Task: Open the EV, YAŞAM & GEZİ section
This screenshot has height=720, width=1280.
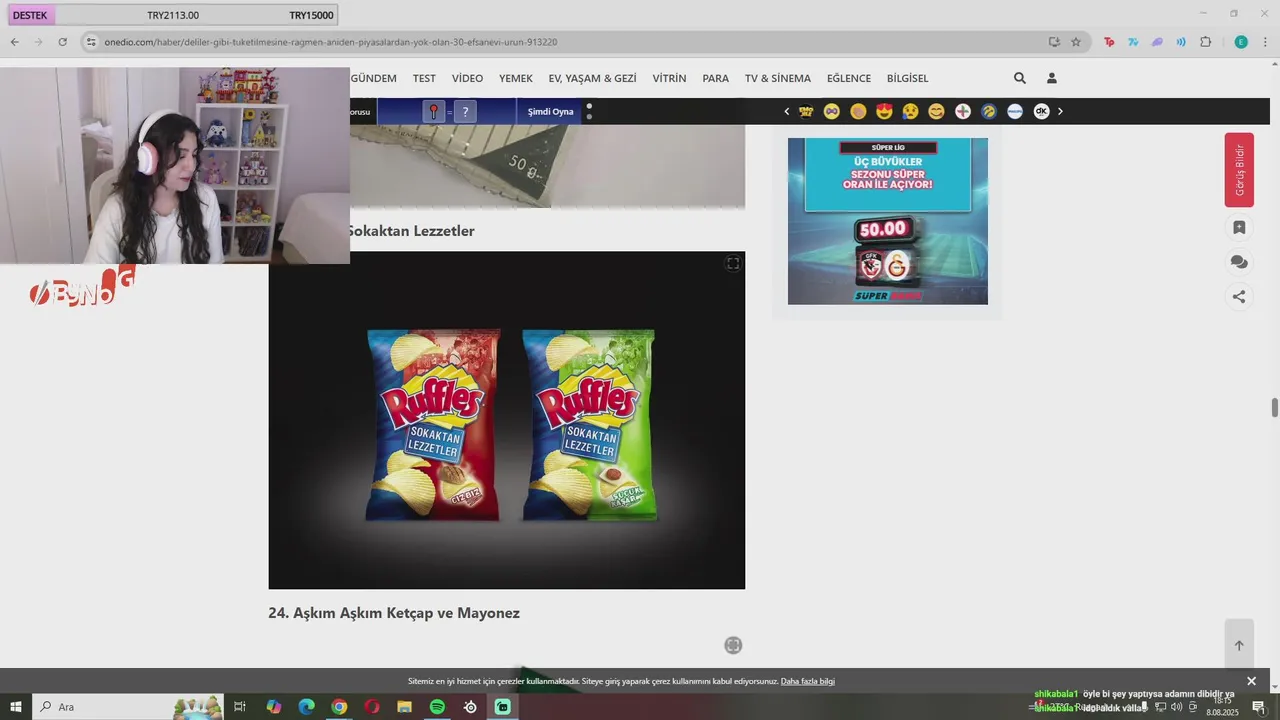Action: [592, 78]
